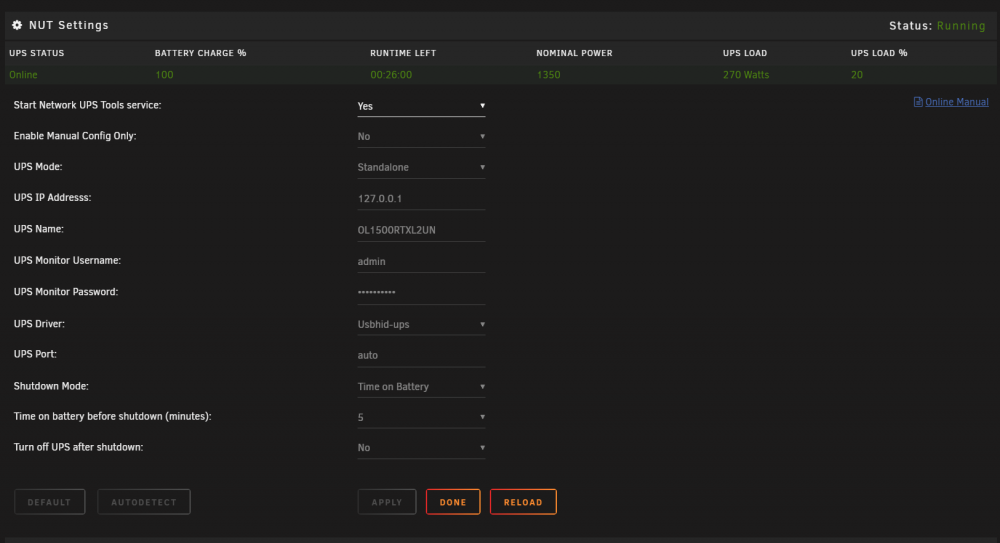Click the Online UPS status value
1000x543 pixels.
click(x=23, y=75)
